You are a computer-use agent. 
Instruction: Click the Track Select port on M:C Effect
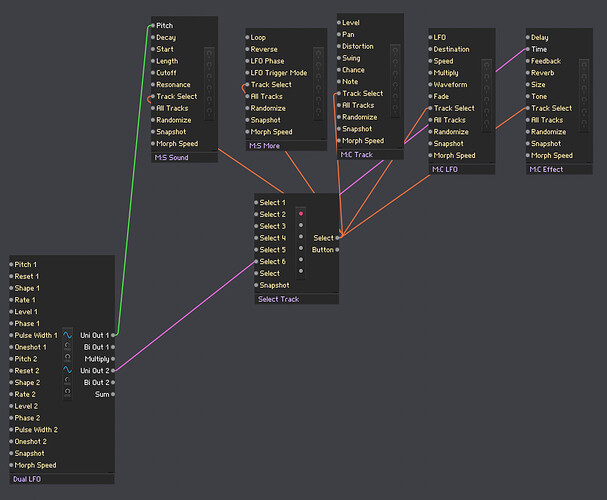coord(528,108)
